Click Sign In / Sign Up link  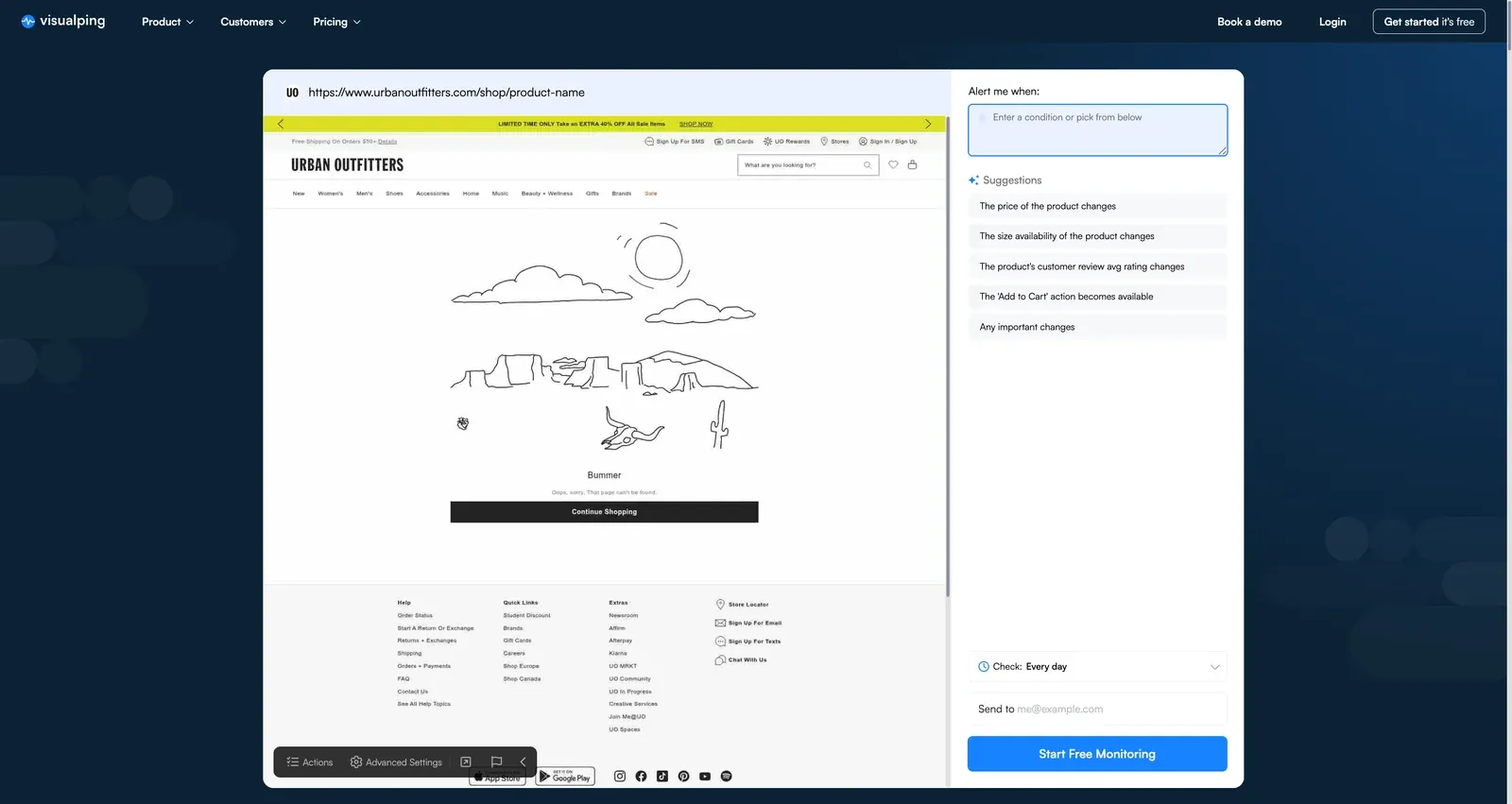click(x=887, y=142)
